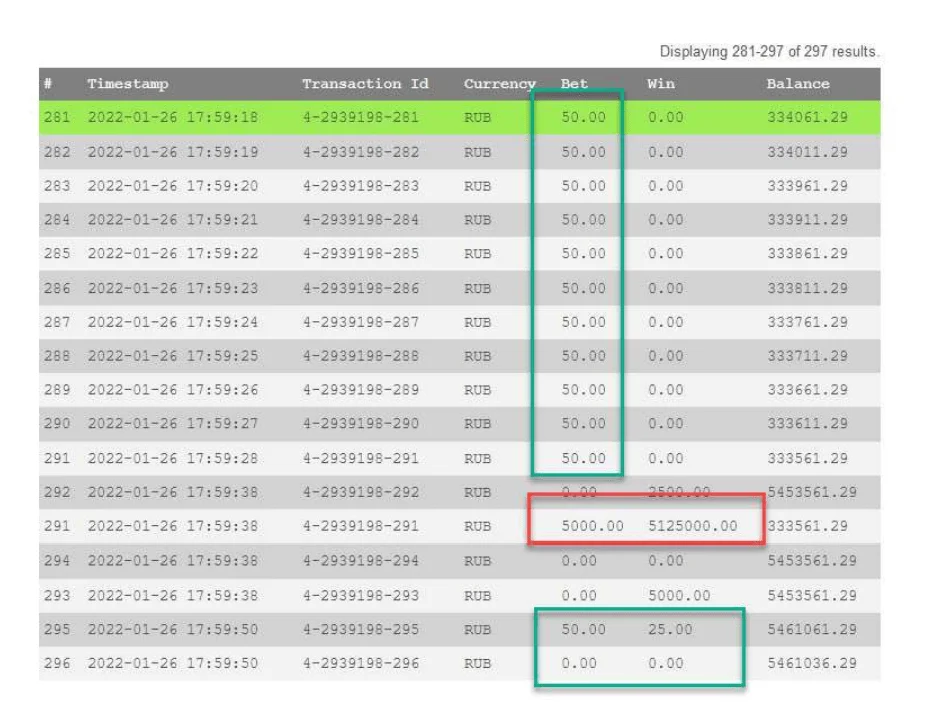Select win amount 5000.00 in row 293
Screen dimensions: 928x708
(x=679, y=596)
